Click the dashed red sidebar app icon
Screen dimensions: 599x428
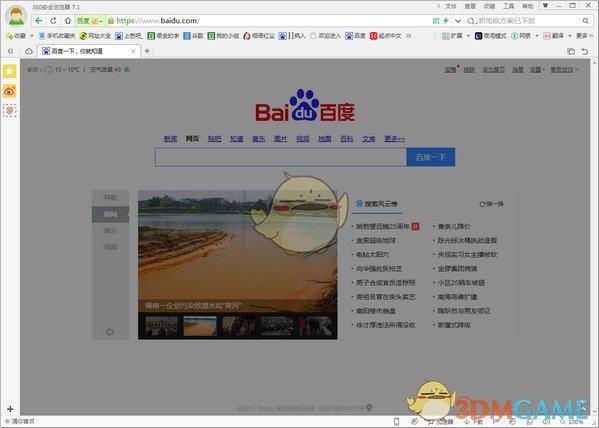[10, 110]
